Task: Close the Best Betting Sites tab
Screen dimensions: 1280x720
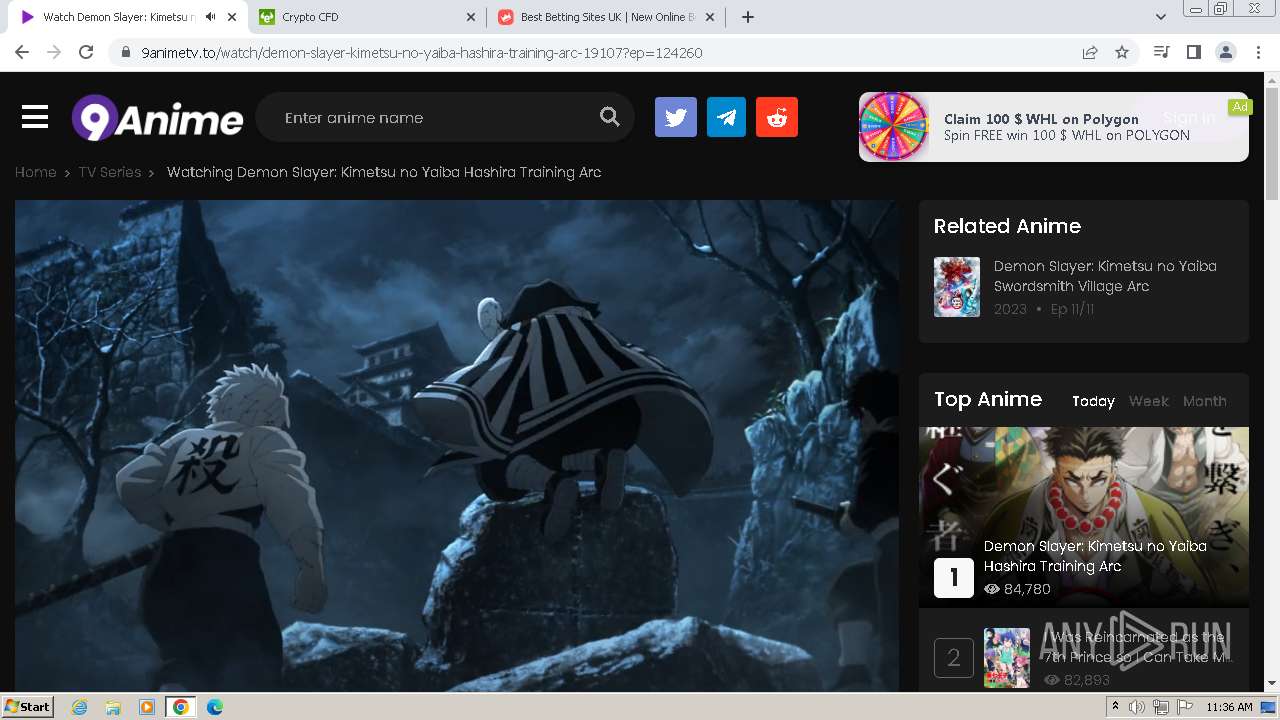Action: [x=711, y=17]
